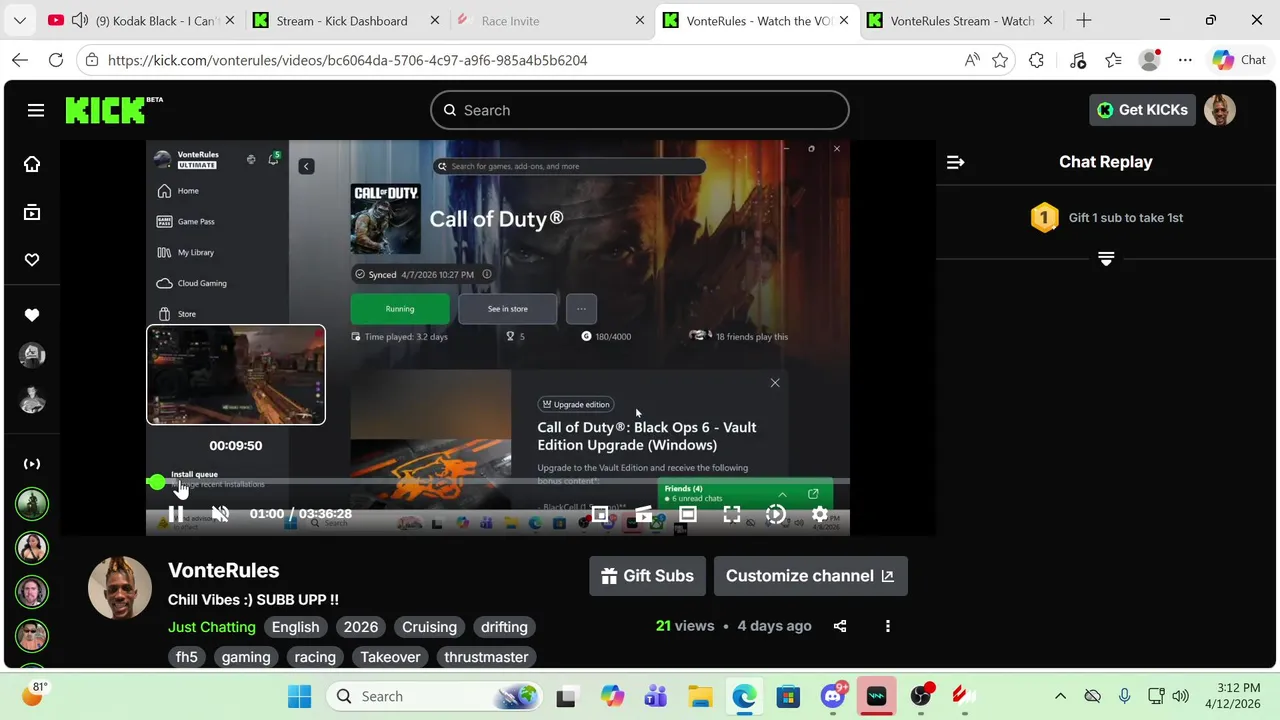Refresh the current page
The width and height of the screenshot is (1280, 720).
click(x=56, y=60)
